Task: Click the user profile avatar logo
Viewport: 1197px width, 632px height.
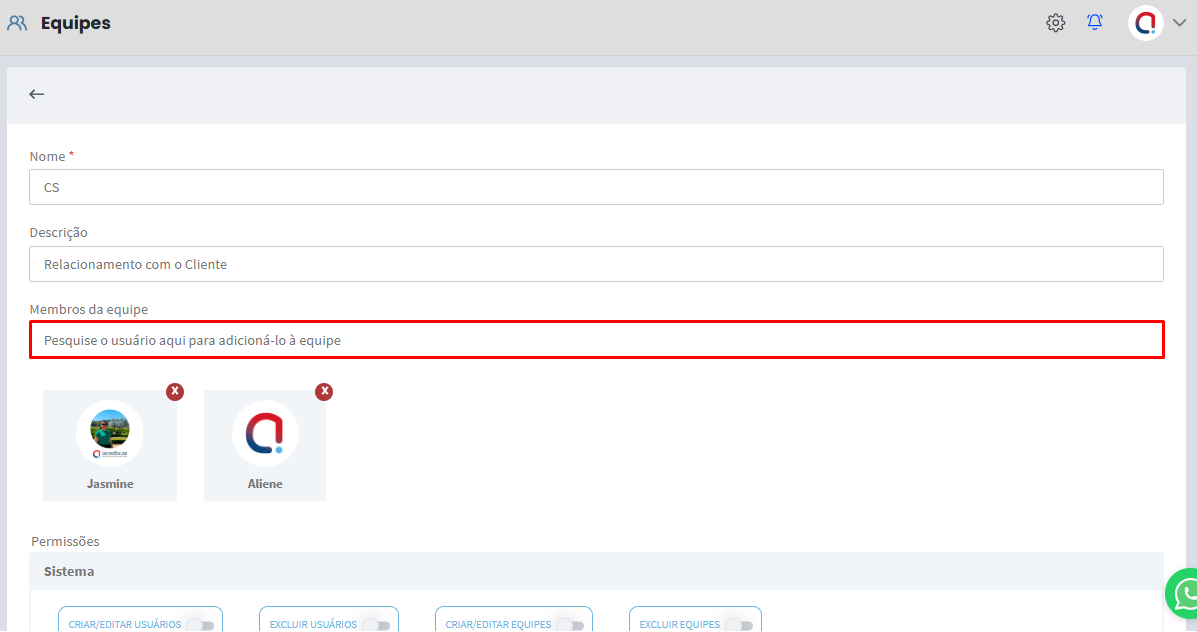Action: coord(1145,23)
